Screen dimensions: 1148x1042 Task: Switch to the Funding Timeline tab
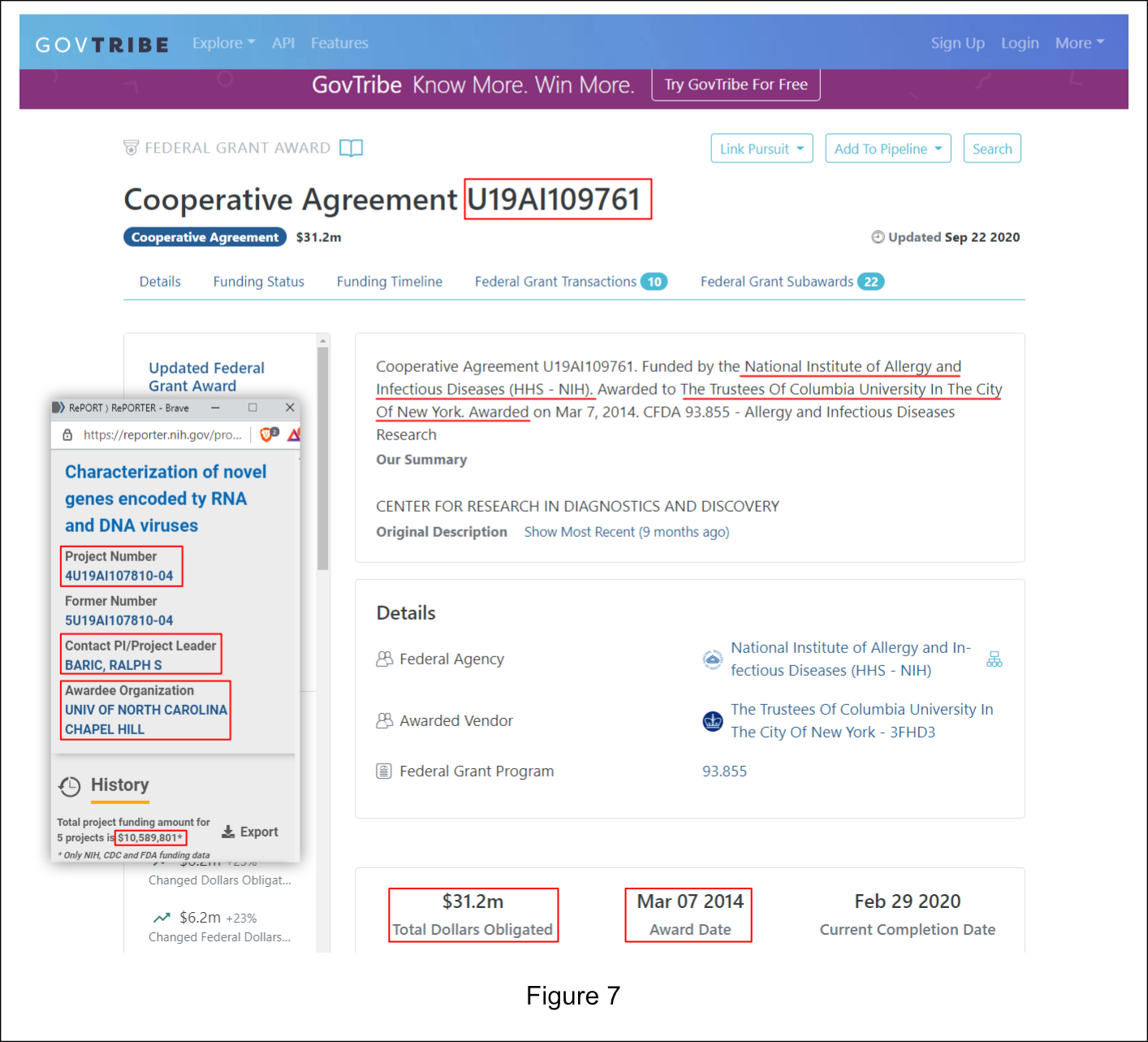[390, 282]
